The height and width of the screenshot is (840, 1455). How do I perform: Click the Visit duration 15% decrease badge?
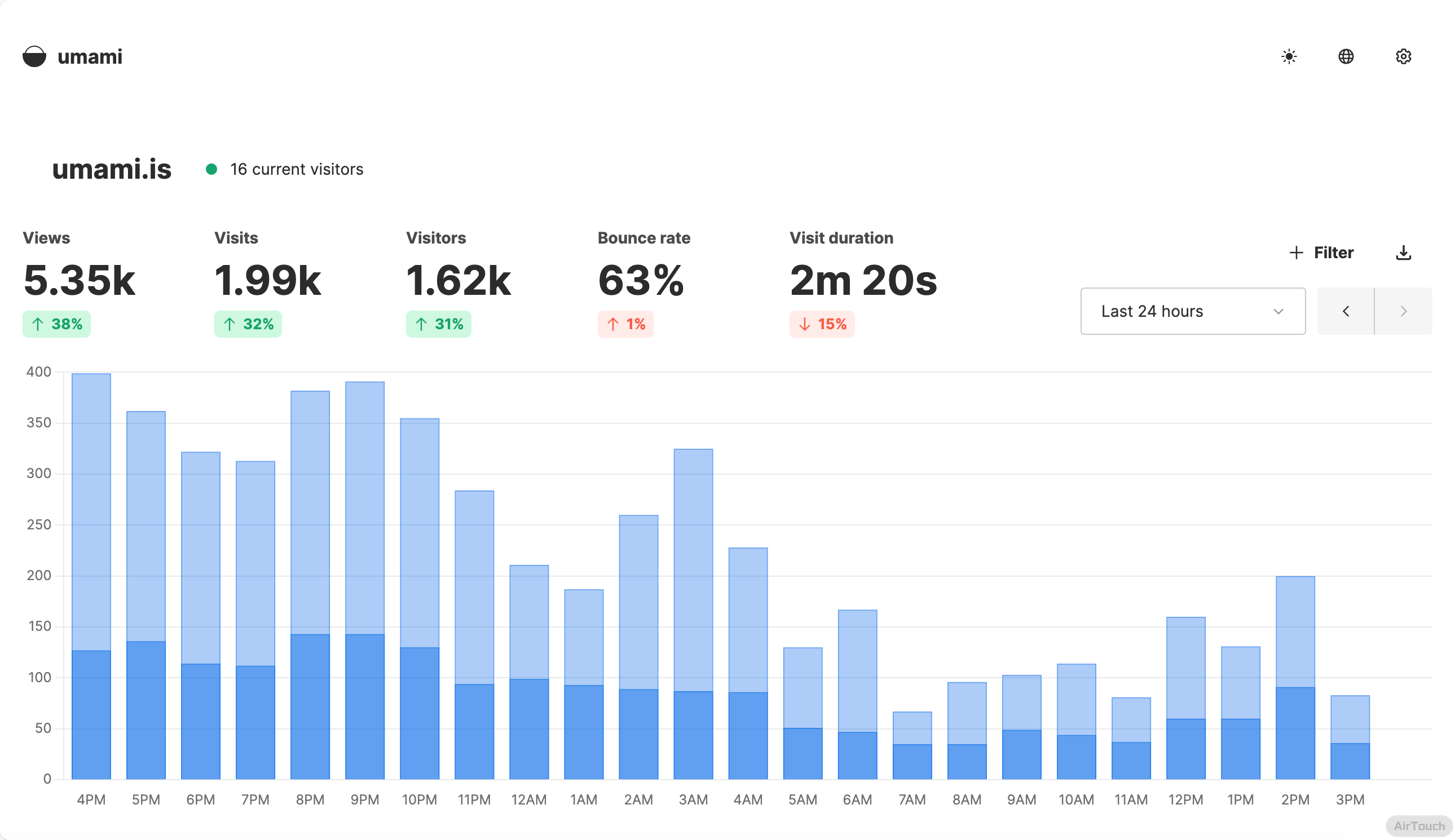pyautogui.click(x=821, y=324)
